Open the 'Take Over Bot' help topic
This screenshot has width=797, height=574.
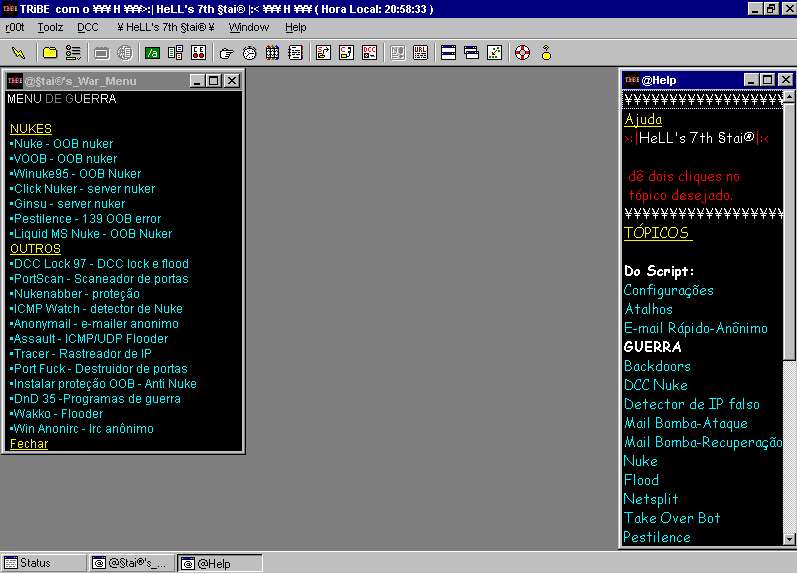pos(672,518)
